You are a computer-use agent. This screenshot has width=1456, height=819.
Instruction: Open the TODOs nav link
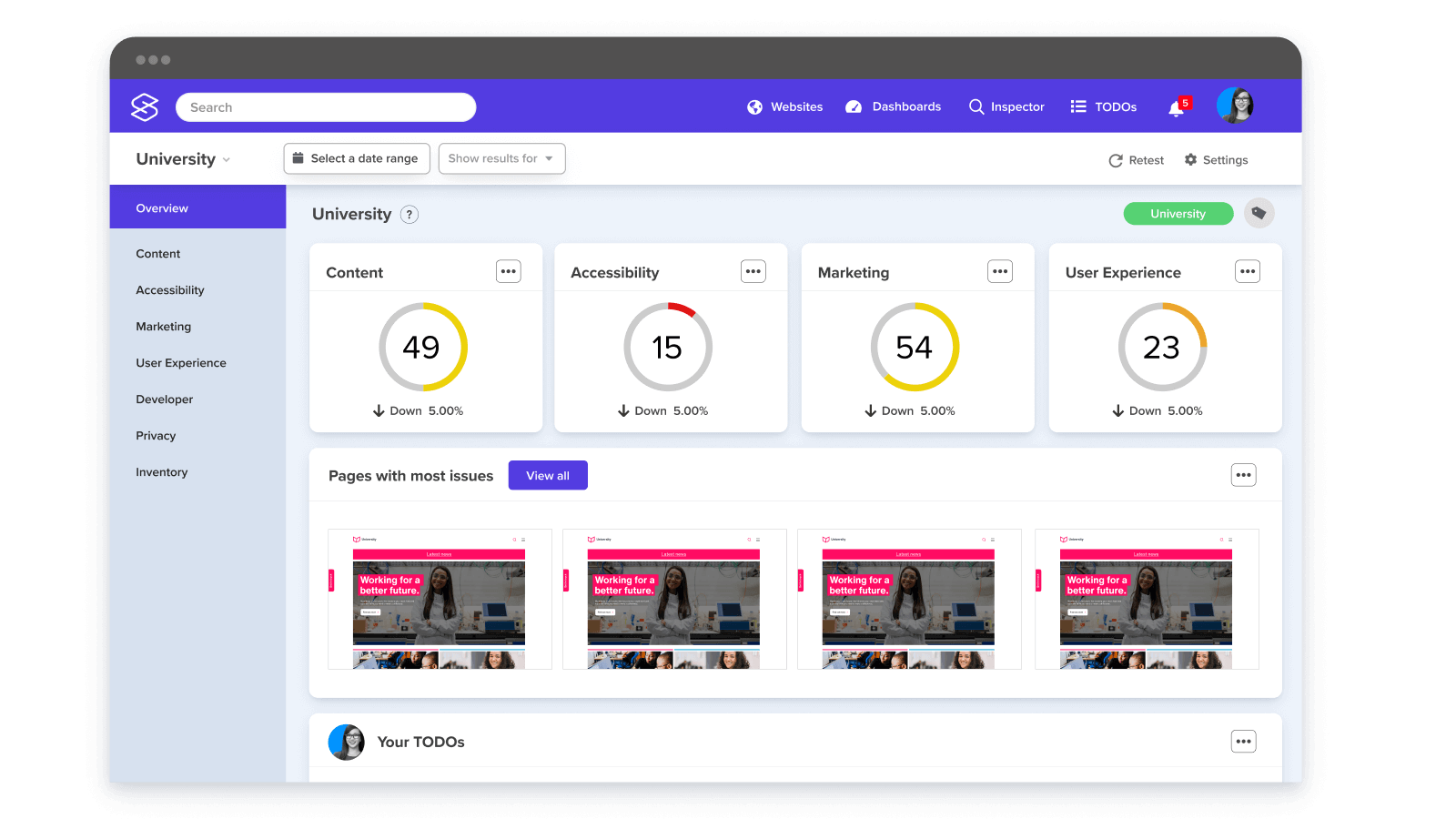click(x=1116, y=107)
